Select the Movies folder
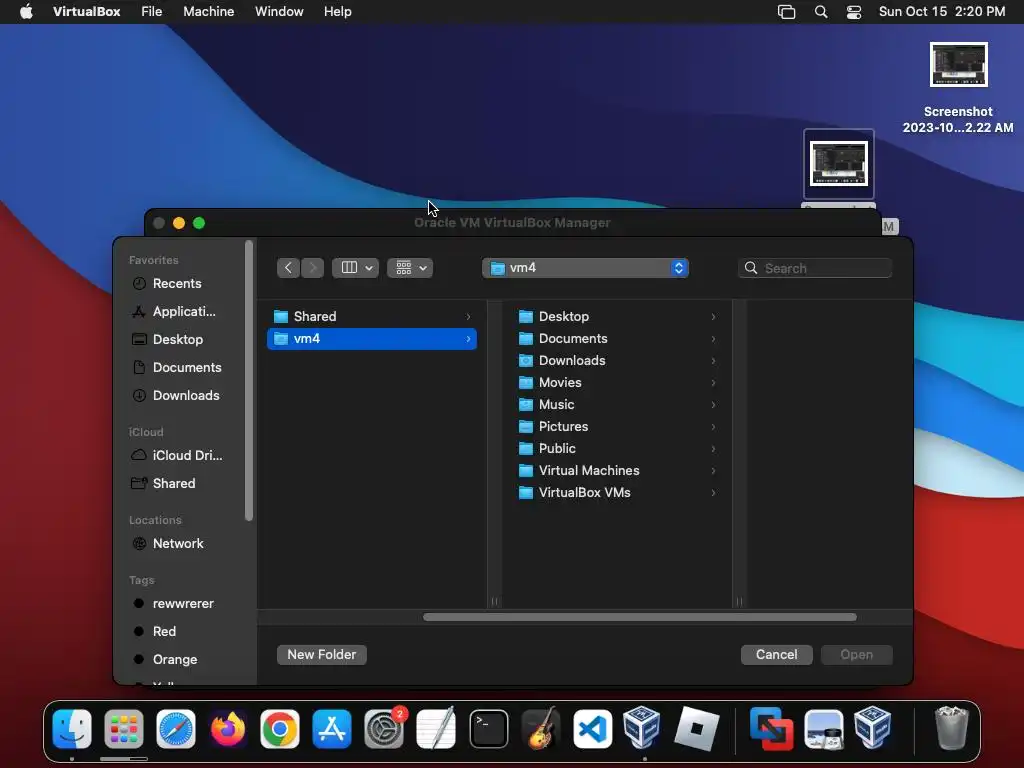 click(x=617, y=383)
